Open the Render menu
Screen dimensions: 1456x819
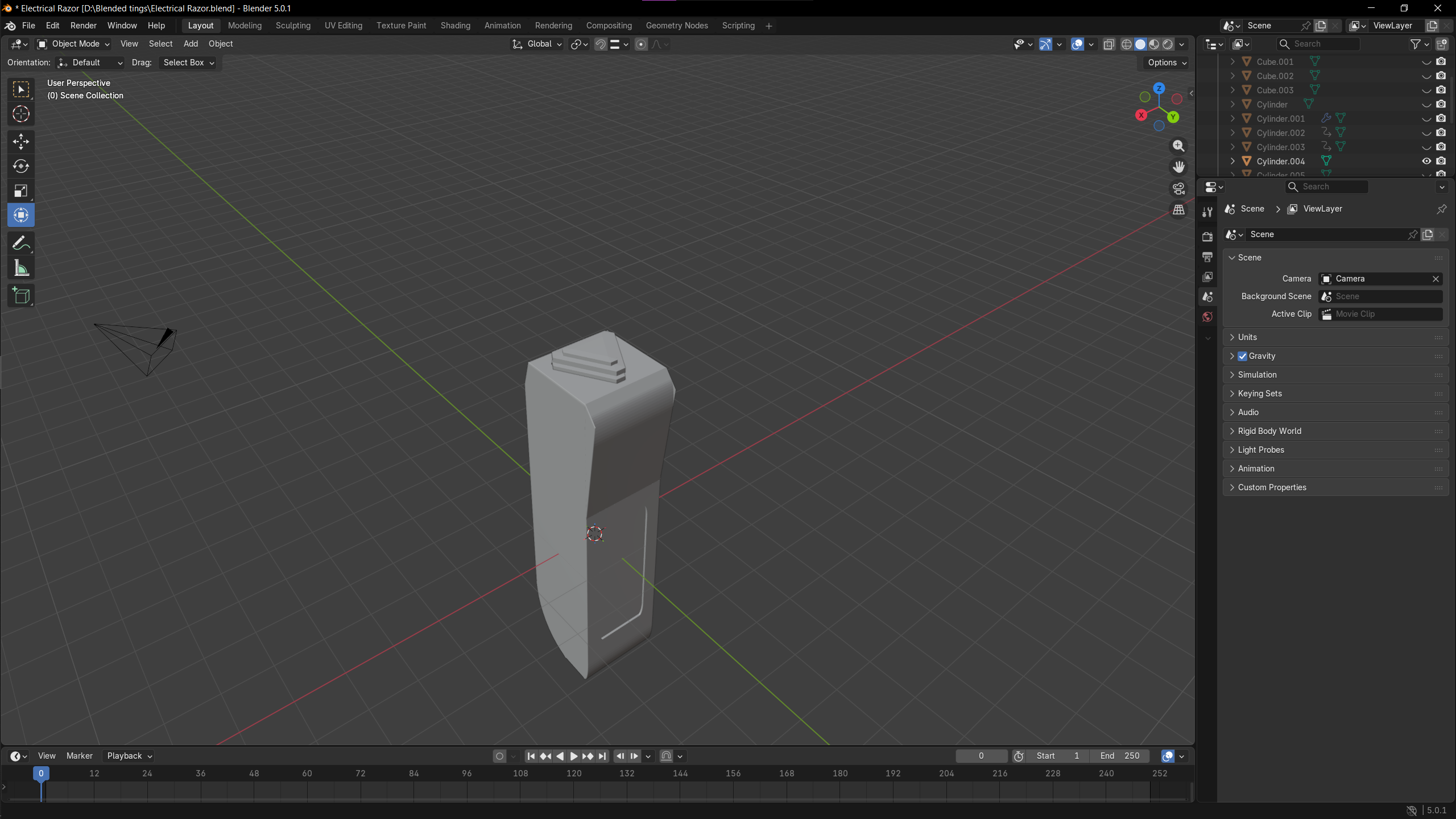(x=83, y=26)
